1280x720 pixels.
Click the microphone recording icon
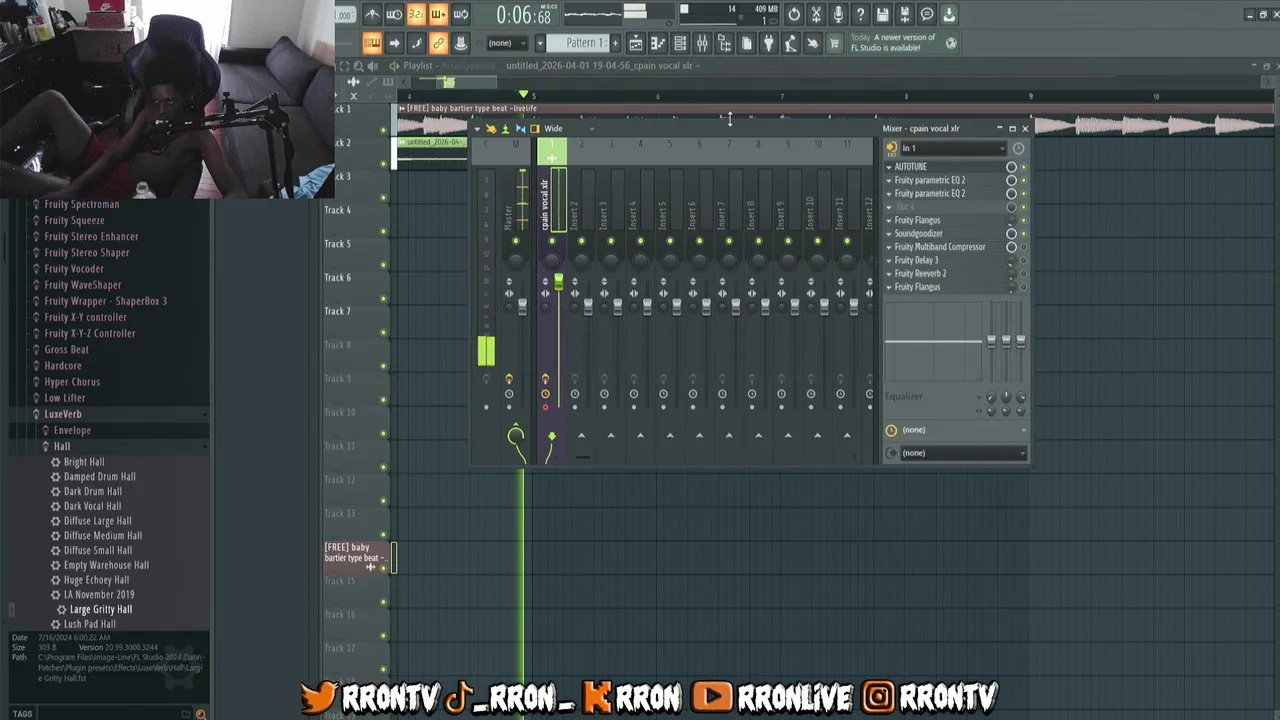pos(838,14)
